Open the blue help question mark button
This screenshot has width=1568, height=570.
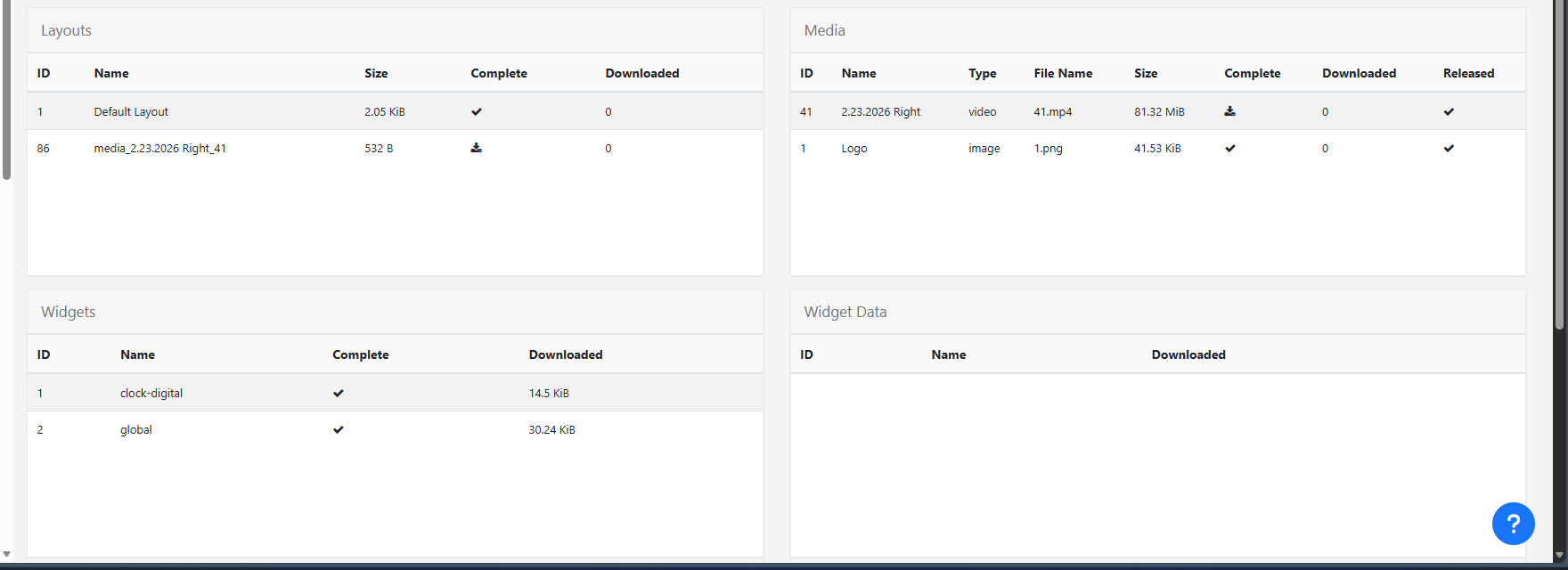(x=1513, y=524)
